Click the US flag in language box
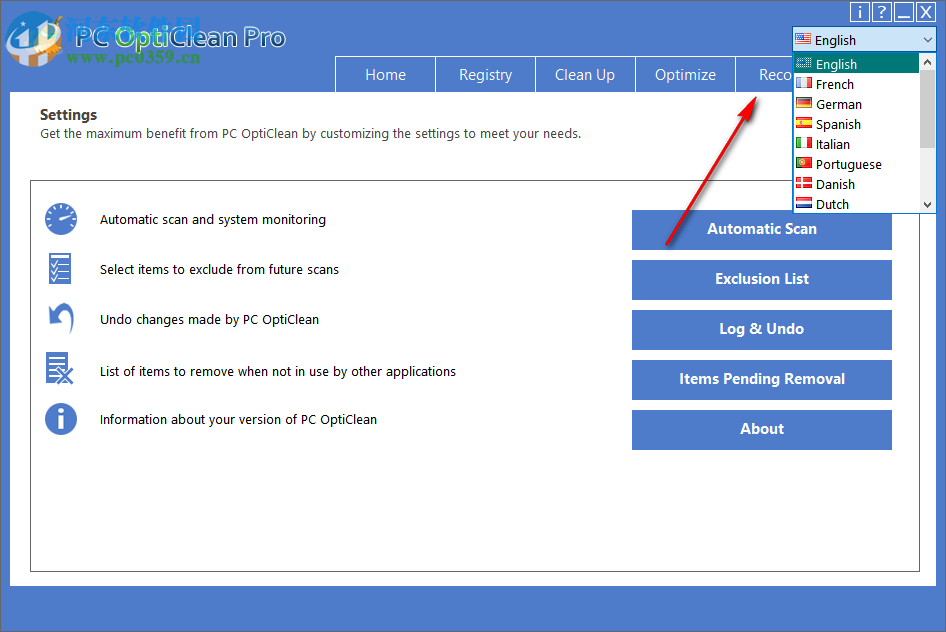The image size is (946, 632). tap(803, 39)
